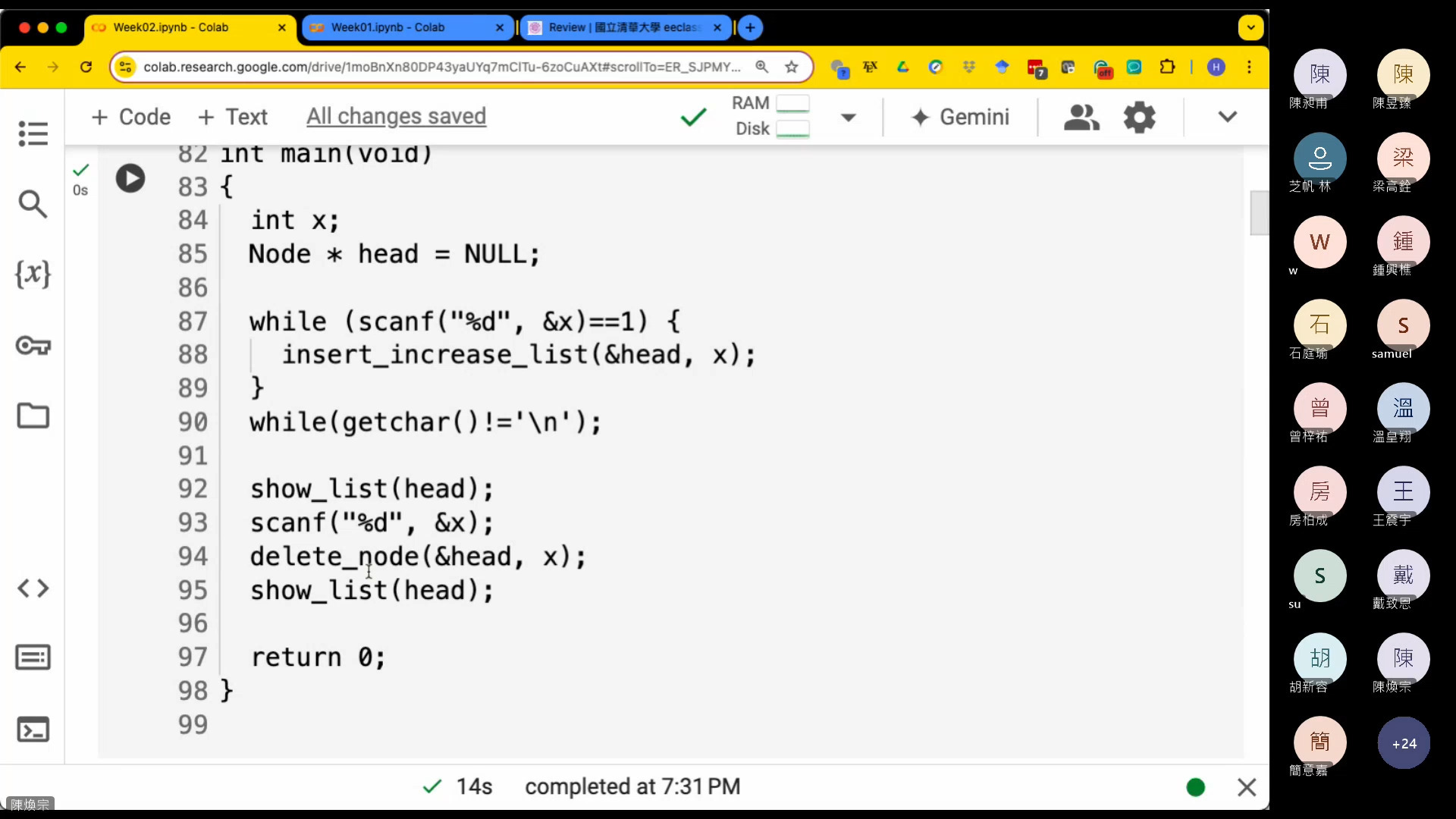Click the All changes saved link
The height and width of the screenshot is (819, 1456).
click(396, 116)
